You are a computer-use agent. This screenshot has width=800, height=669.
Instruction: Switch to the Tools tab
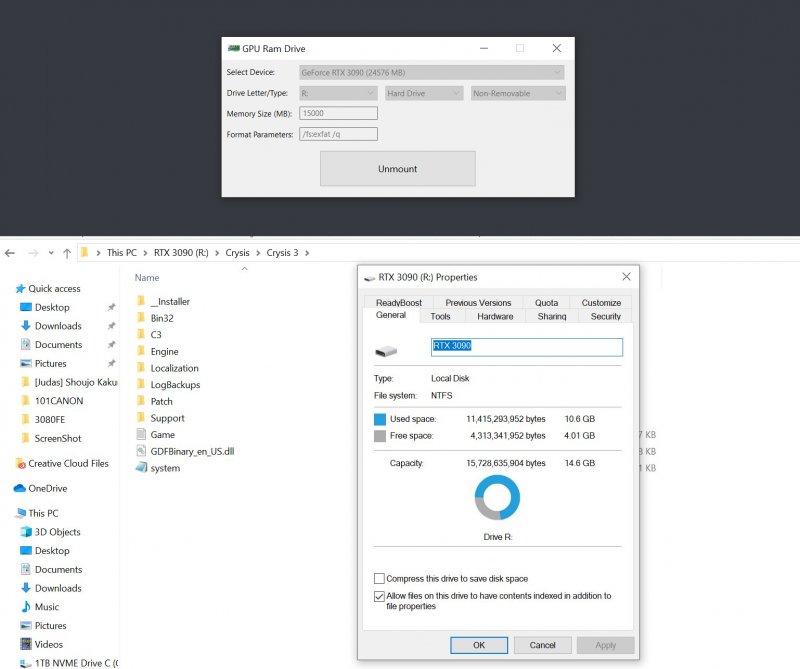point(440,316)
